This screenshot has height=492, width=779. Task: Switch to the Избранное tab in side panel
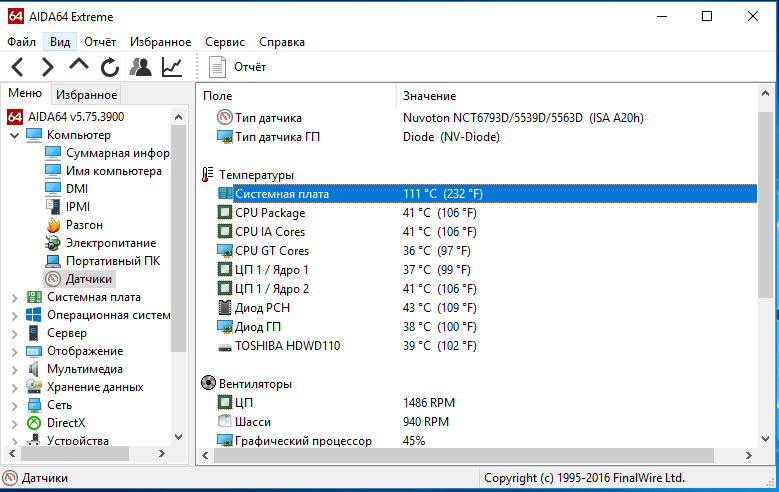86,94
